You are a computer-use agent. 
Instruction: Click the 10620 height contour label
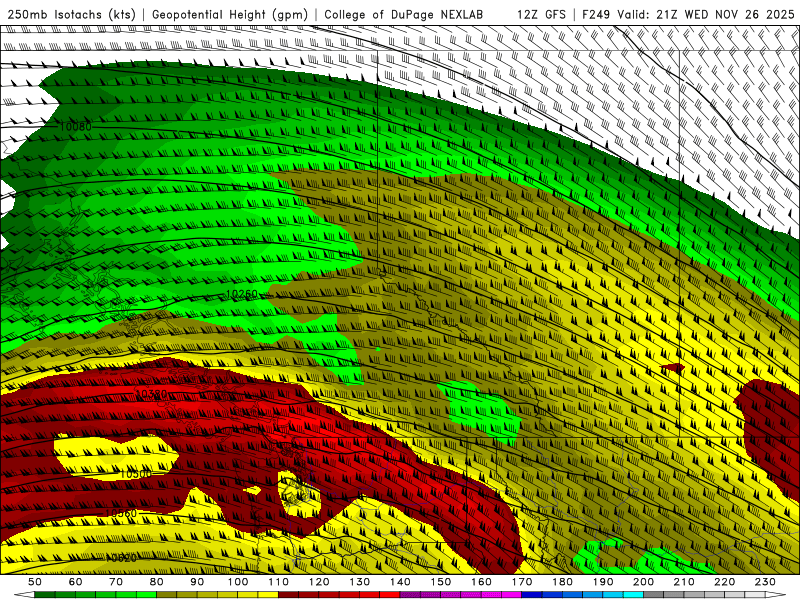pyautogui.click(x=121, y=558)
